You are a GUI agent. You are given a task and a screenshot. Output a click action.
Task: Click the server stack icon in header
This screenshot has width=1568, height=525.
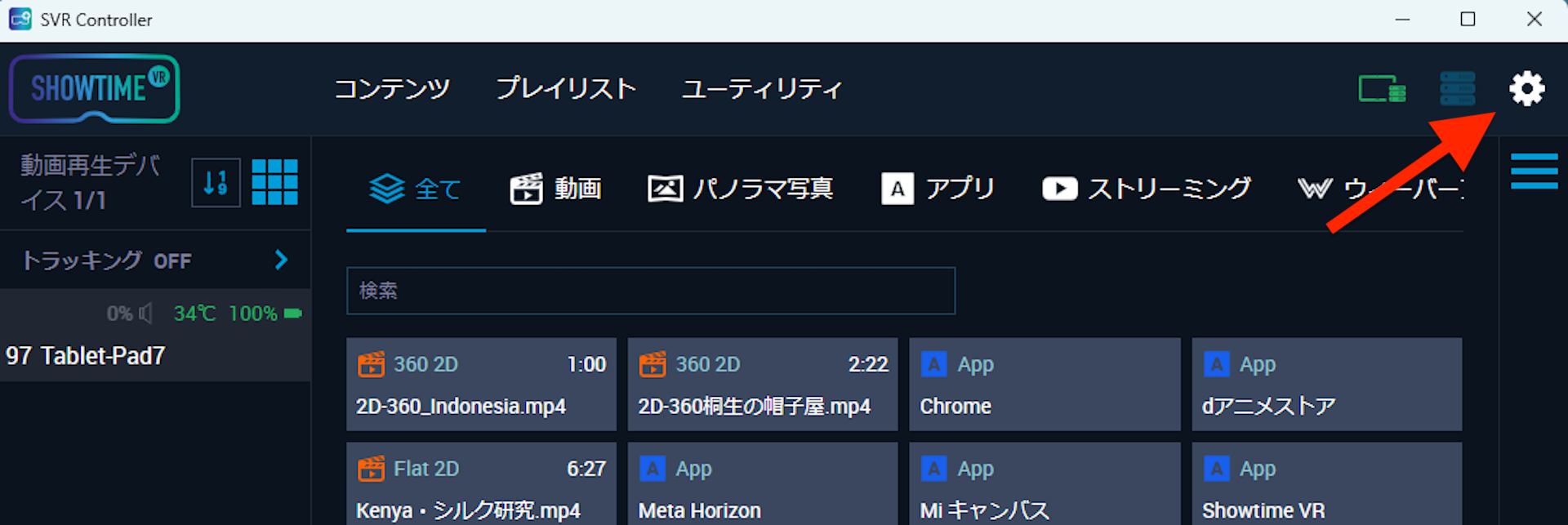point(1457,88)
